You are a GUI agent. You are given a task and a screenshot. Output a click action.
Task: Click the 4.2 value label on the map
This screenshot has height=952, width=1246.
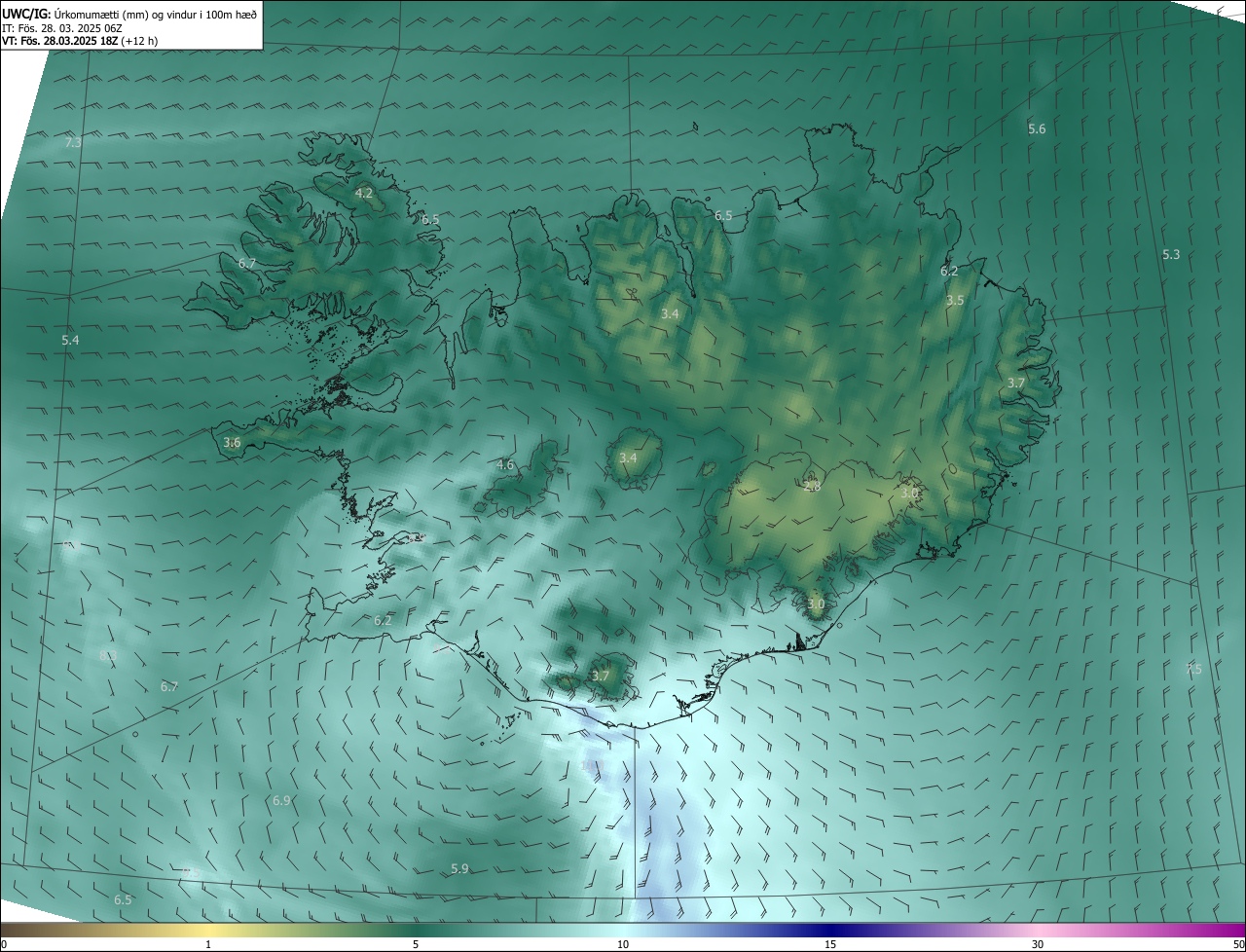363,194
